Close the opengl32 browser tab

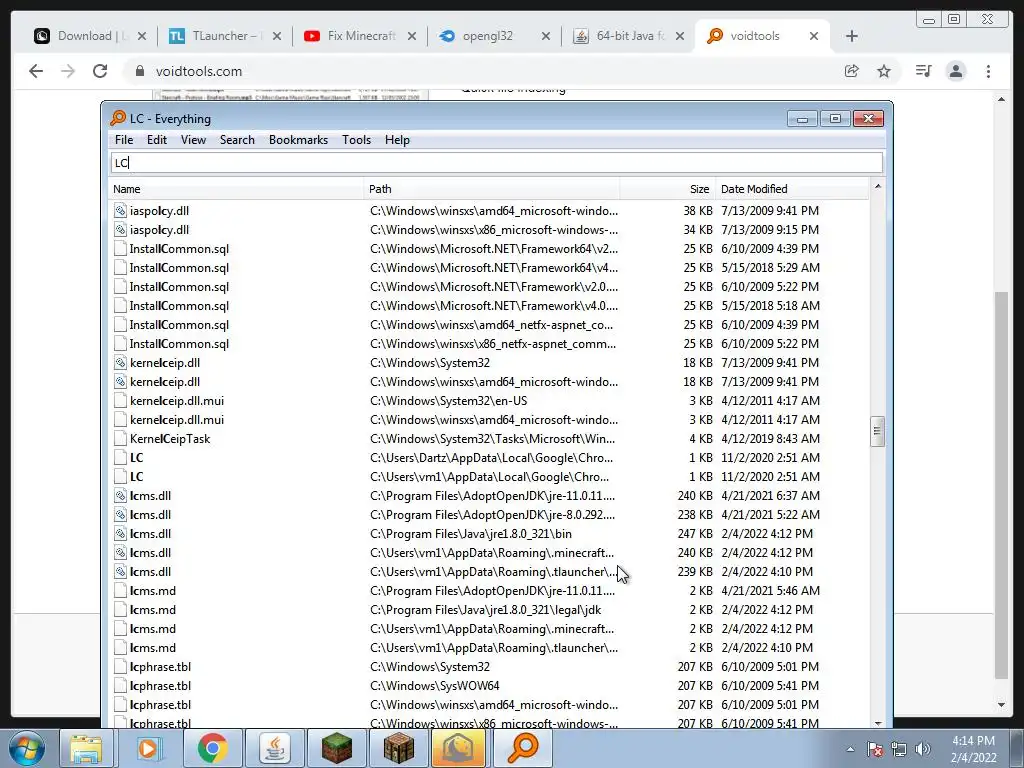pyautogui.click(x=546, y=36)
